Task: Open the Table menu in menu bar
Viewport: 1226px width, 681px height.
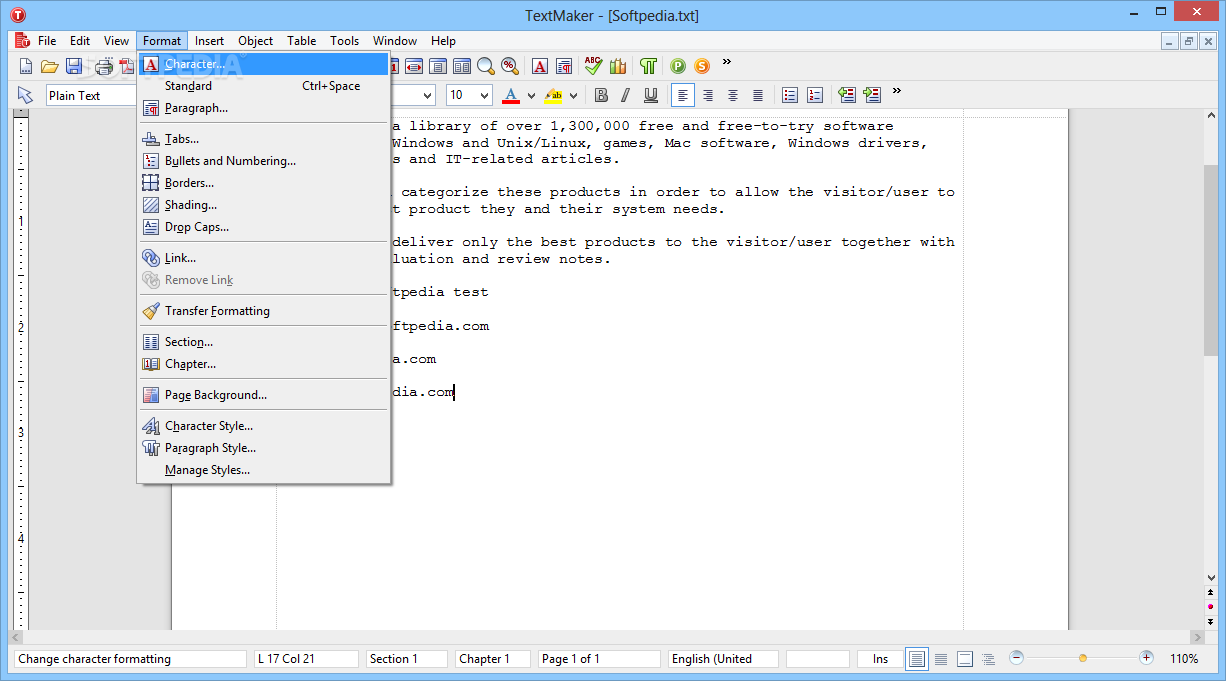Action: (301, 41)
